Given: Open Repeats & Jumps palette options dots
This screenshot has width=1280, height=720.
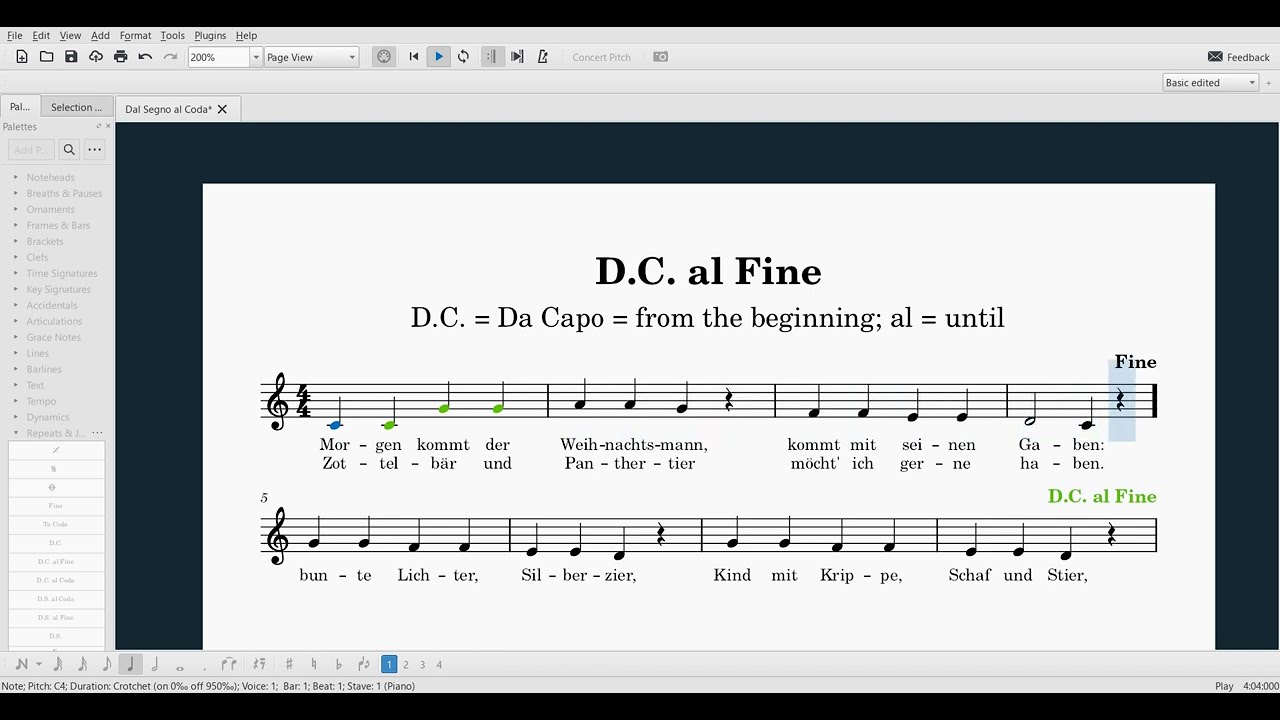Looking at the screenshot, I should (x=97, y=433).
